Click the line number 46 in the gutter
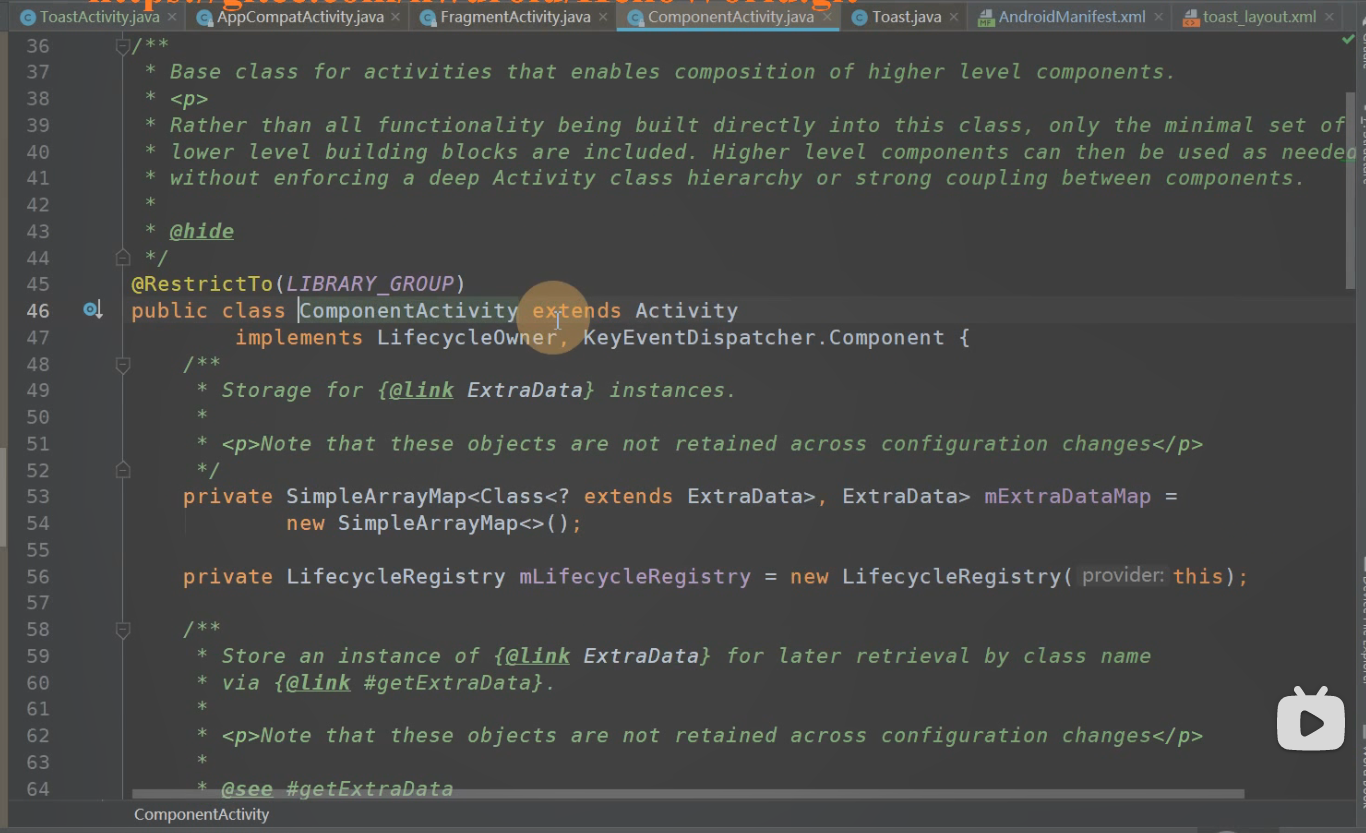This screenshot has height=833, width=1366. [37, 311]
